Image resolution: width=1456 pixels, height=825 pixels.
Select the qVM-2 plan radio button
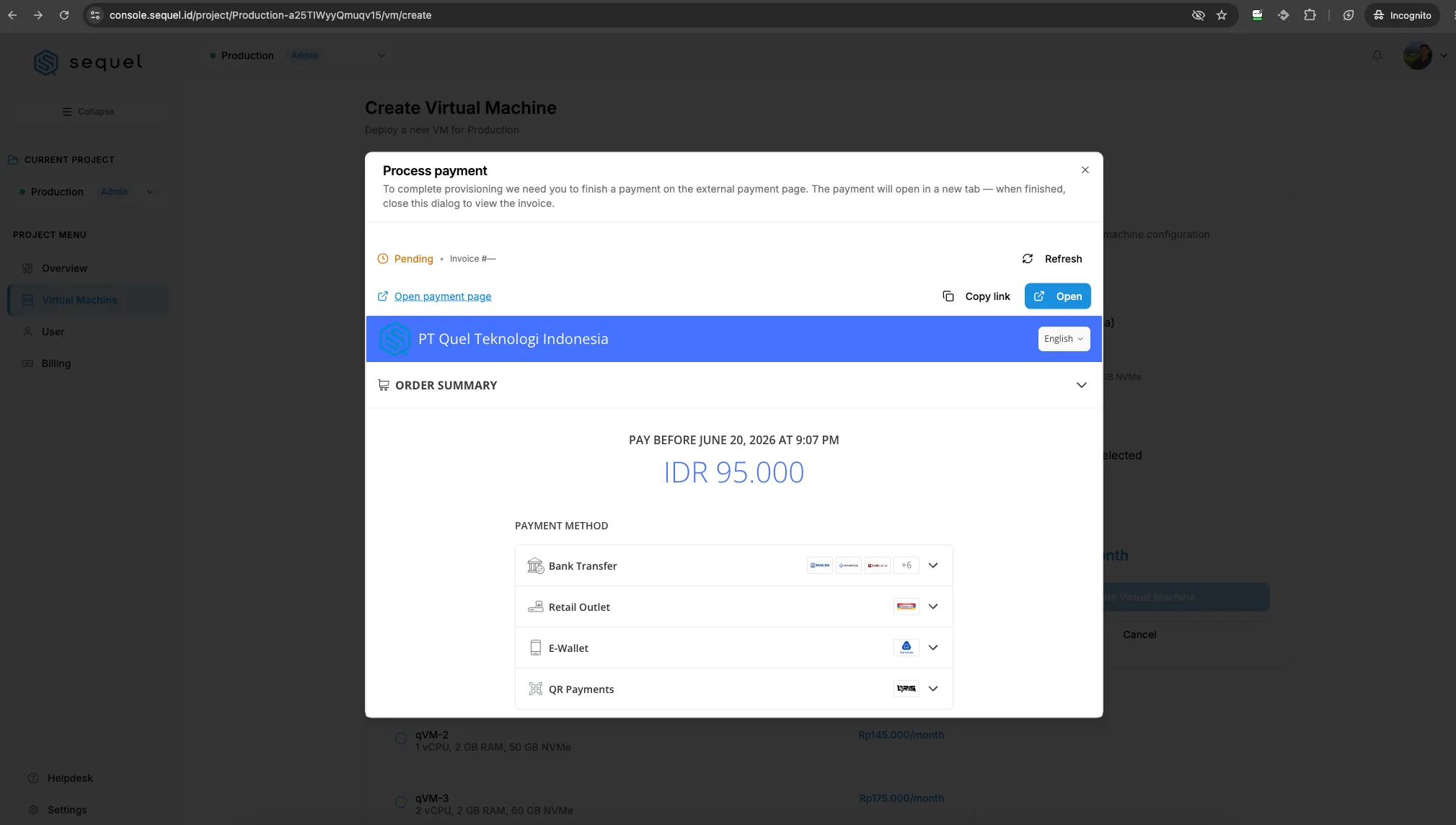click(x=401, y=738)
